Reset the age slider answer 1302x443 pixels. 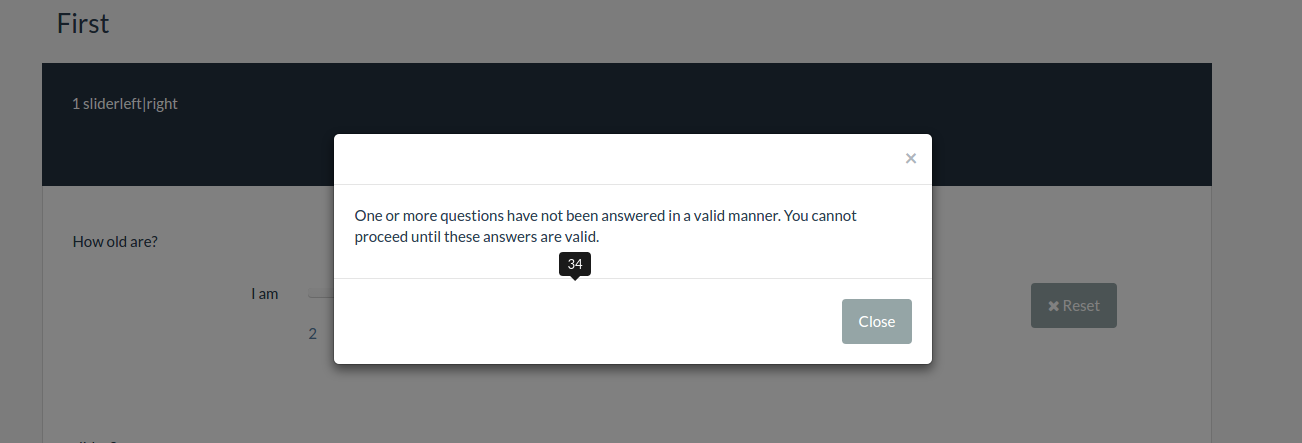pyautogui.click(x=1073, y=306)
